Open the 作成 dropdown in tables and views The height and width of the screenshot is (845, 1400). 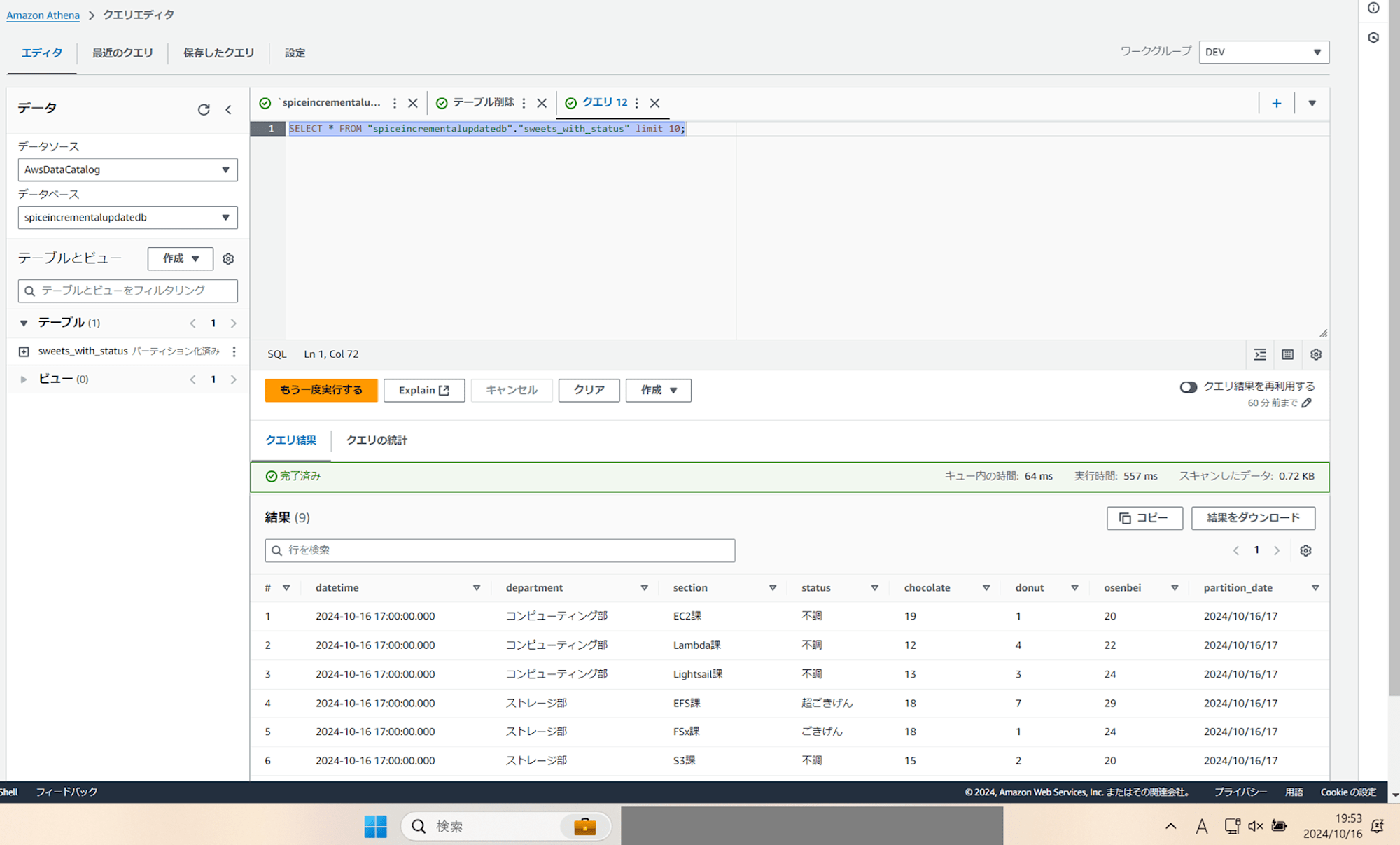tap(181, 258)
